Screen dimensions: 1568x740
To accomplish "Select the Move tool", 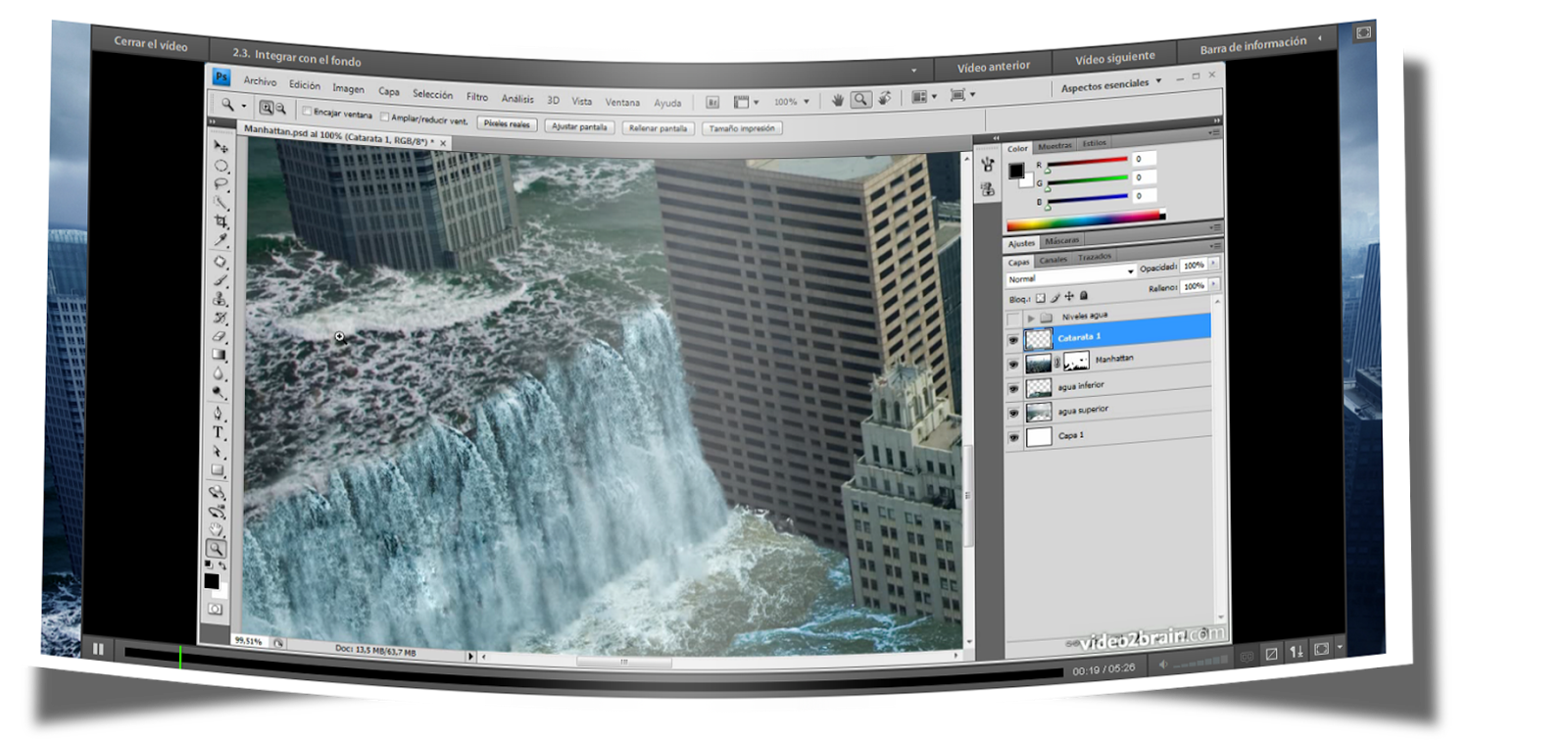I will click(221, 146).
